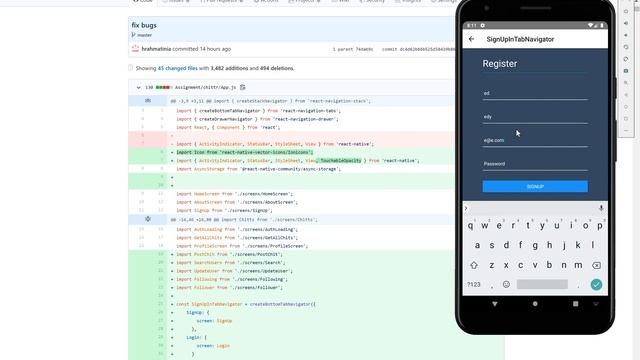This screenshot has height=360, width=640.
Task: Tap the 'z' key on the keyboard
Action: click(x=492, y=265)
